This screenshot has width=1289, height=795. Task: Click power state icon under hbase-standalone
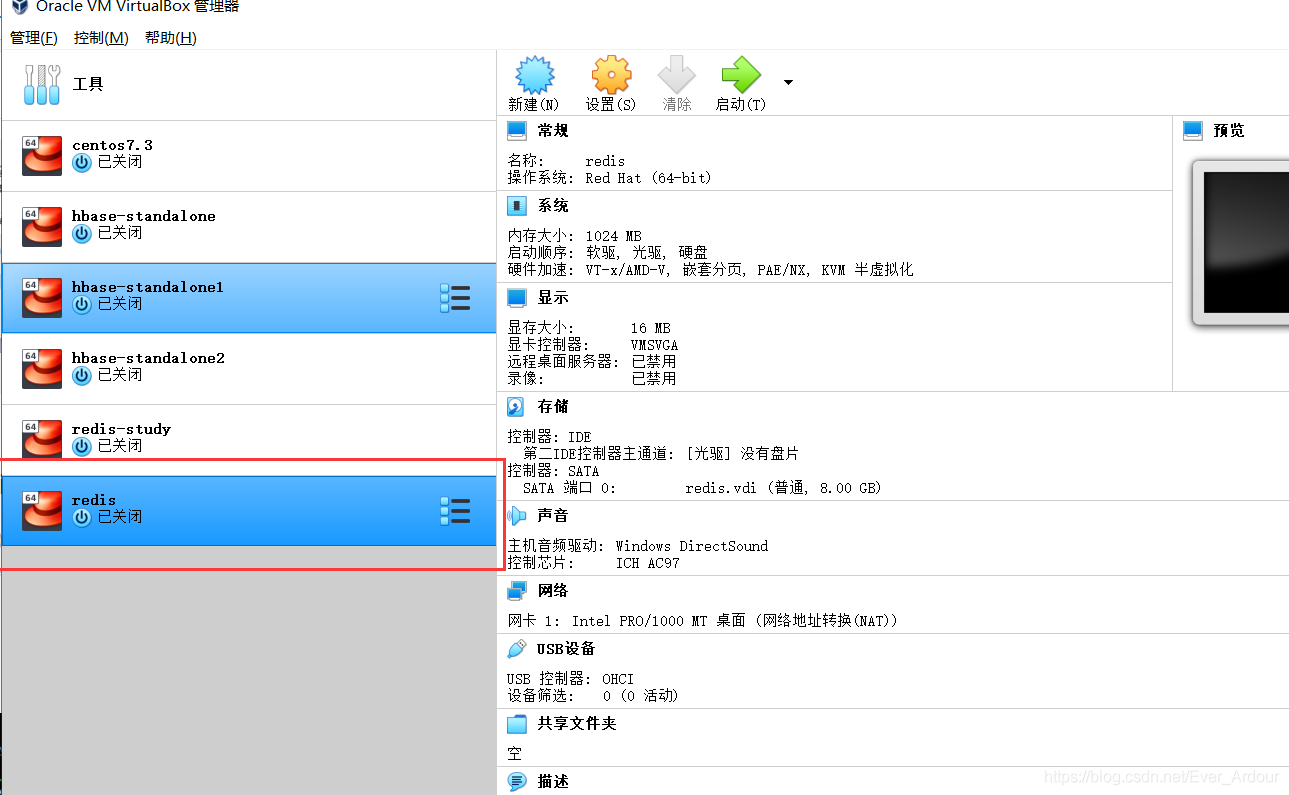(82, 233)
